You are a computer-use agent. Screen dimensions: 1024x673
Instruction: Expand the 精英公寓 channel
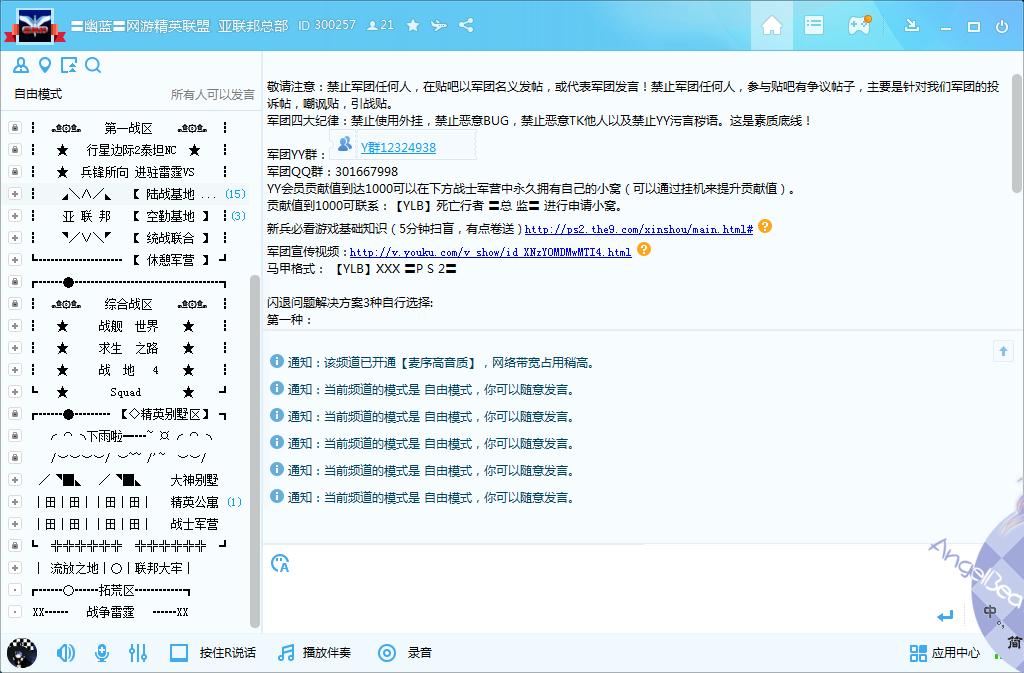point(14,502)
